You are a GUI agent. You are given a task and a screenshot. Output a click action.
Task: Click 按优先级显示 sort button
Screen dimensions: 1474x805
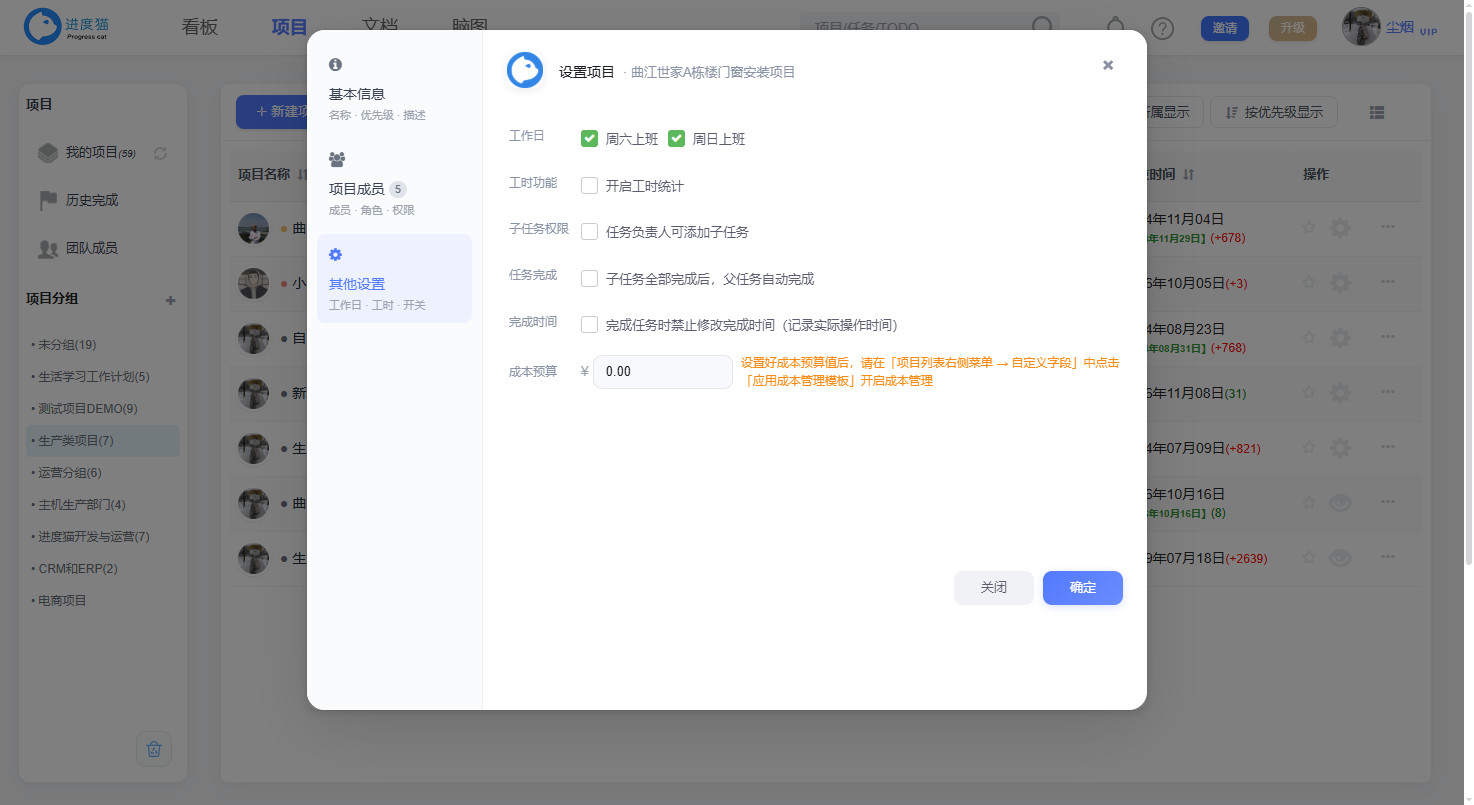pos(1274,112)
